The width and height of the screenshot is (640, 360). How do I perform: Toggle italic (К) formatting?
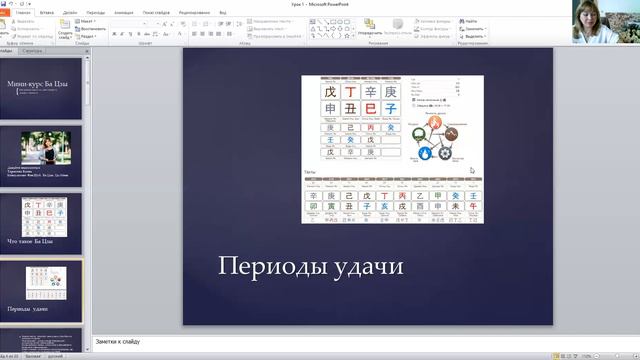pos(122,34)
